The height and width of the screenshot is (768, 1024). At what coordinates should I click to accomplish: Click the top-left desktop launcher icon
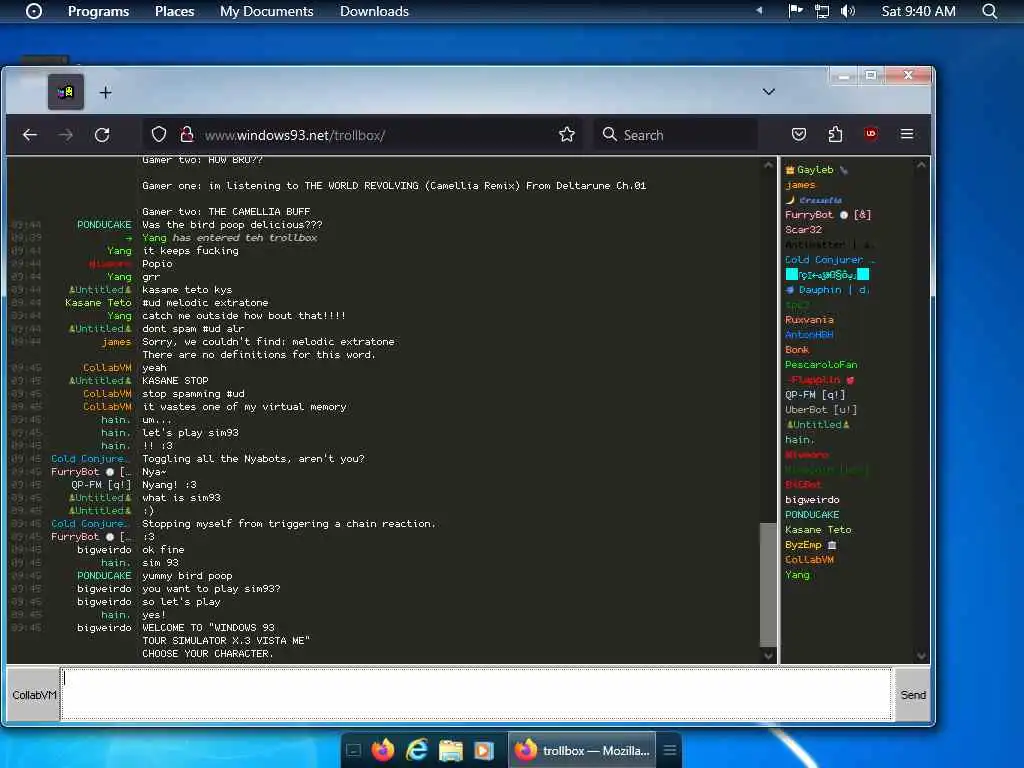click(34, 11)
